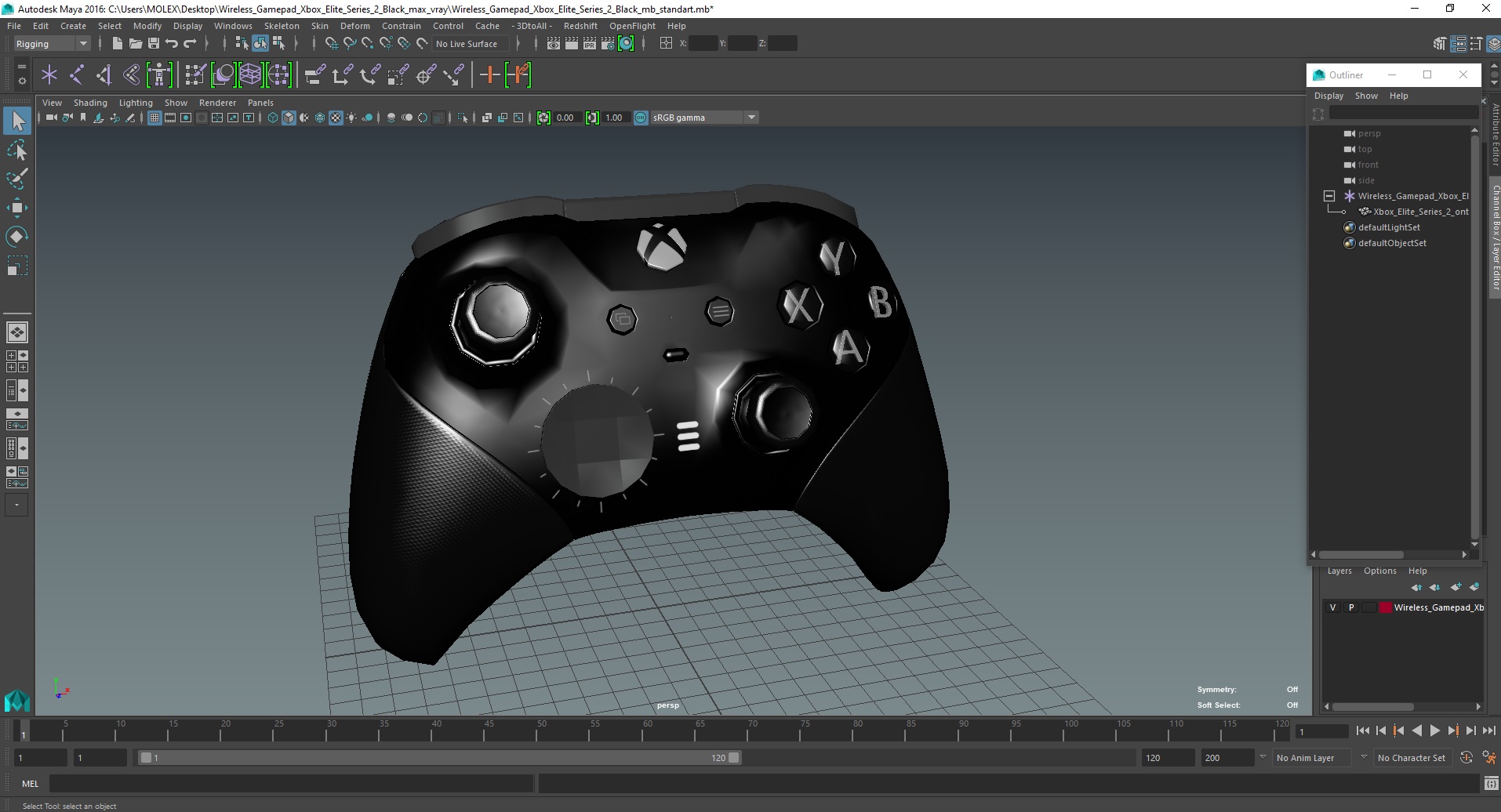Open the Attribute Editor side tab
Viewport: 1501px width, 812px height.
click(1496, 135)
